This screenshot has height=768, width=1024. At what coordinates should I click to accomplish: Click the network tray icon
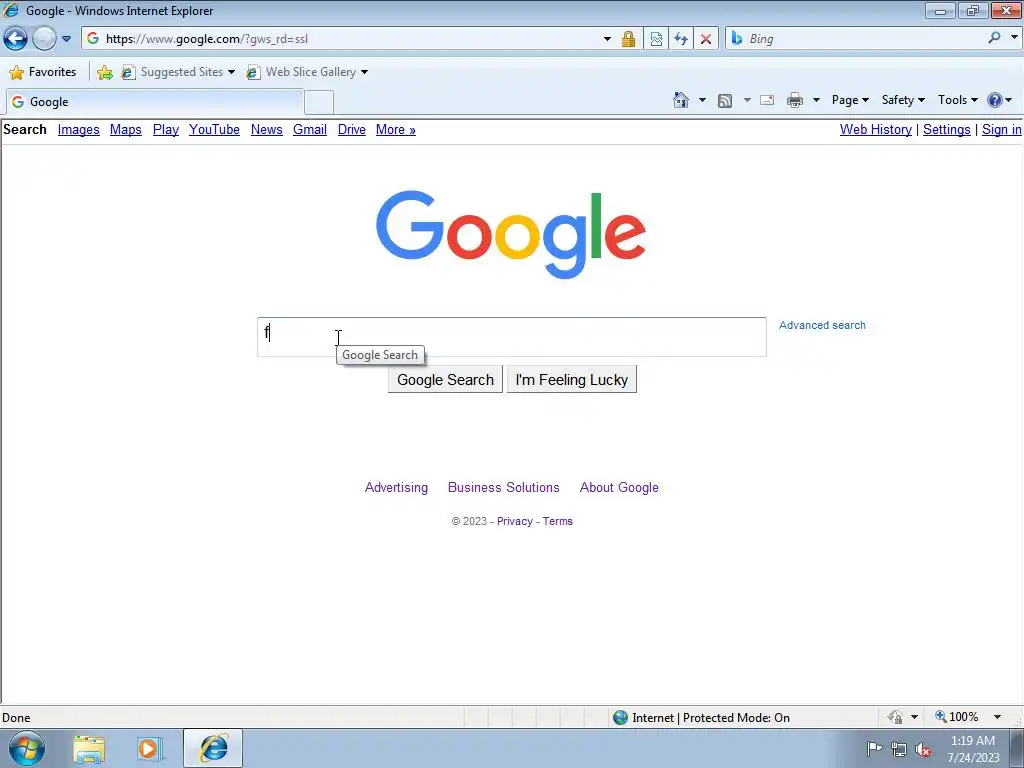(x=899, y=749)
